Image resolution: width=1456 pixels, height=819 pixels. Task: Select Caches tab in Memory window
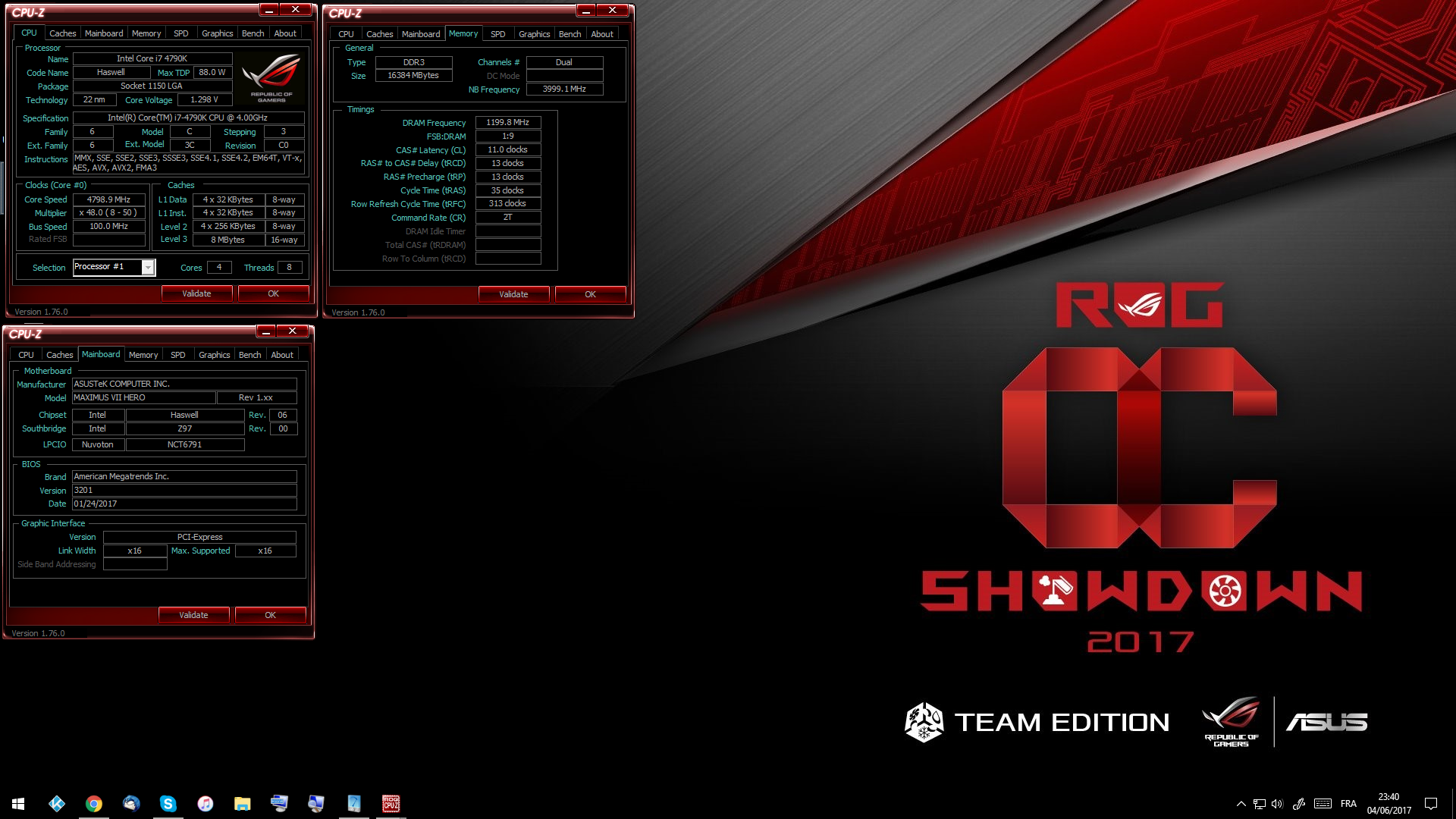coord(379,34)
